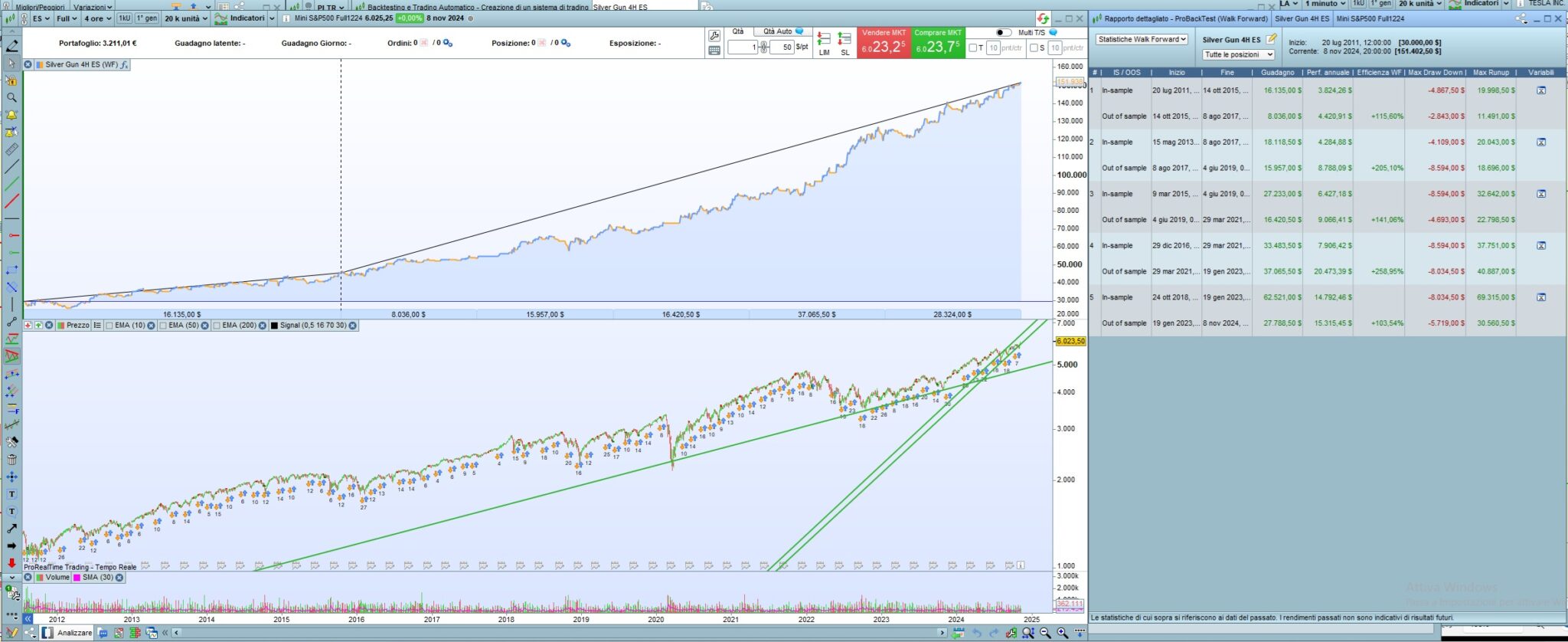Expand the Tutte le posizioni dropdown

click(1238, 54)
